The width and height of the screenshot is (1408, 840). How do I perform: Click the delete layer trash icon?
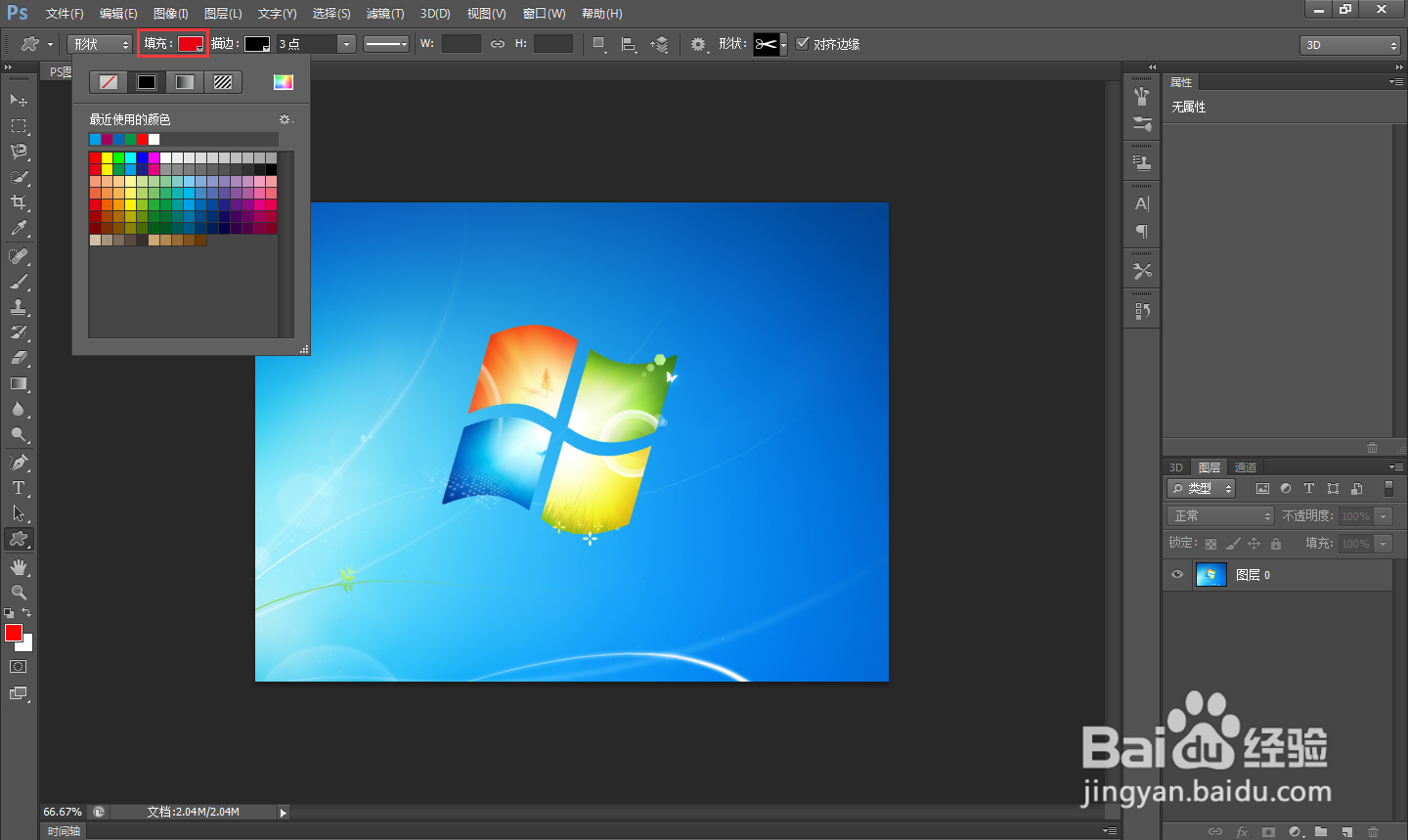(x=1373, y=832)
